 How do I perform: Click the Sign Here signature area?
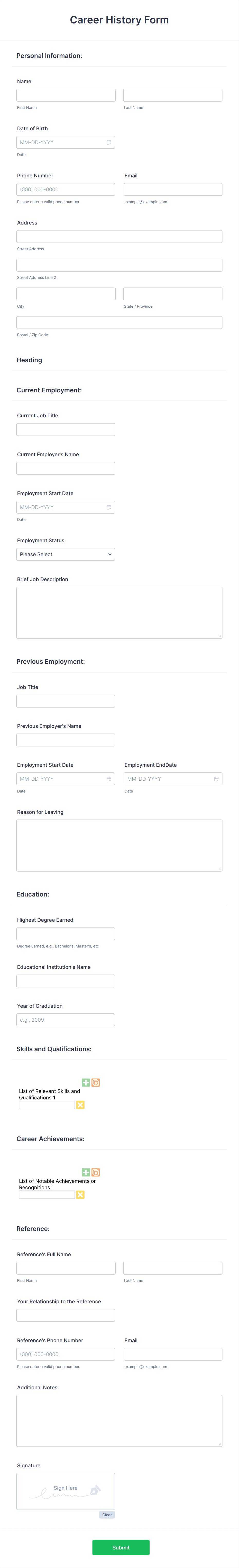66,1491
